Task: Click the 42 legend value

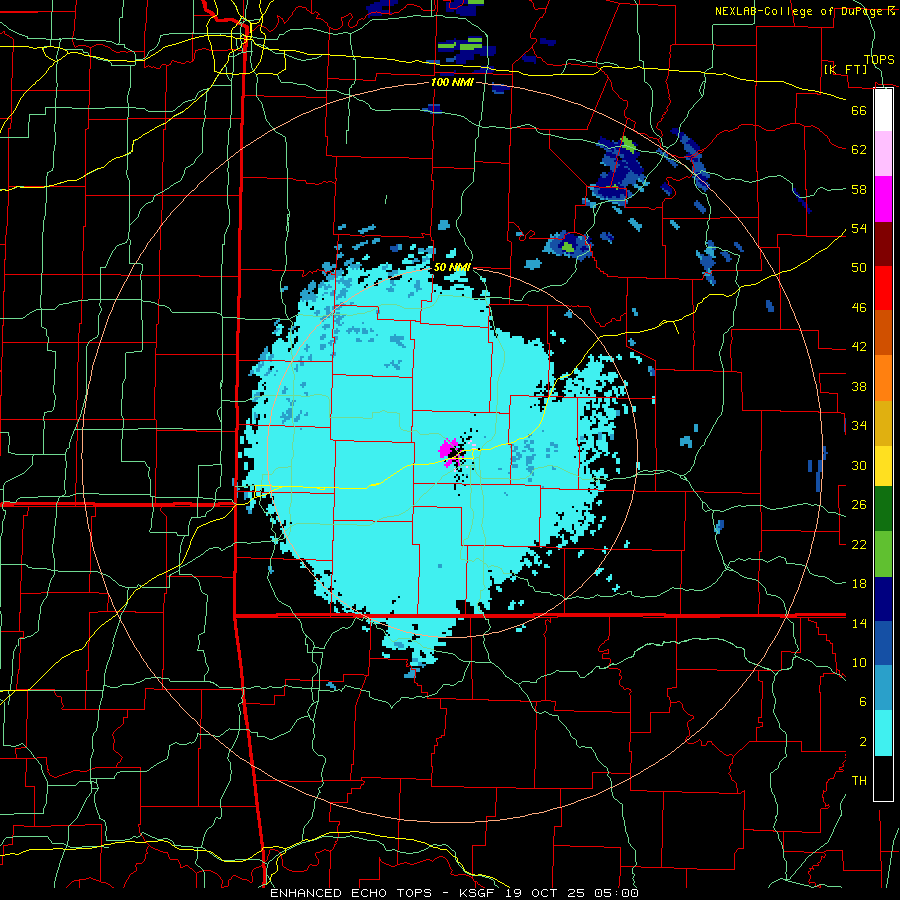Action: 859,347
